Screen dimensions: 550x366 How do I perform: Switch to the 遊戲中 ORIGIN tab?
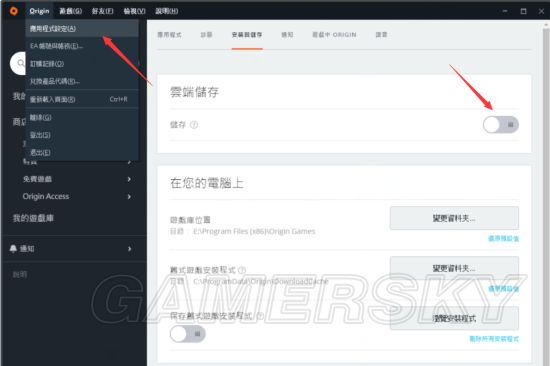tap(334, 35)
